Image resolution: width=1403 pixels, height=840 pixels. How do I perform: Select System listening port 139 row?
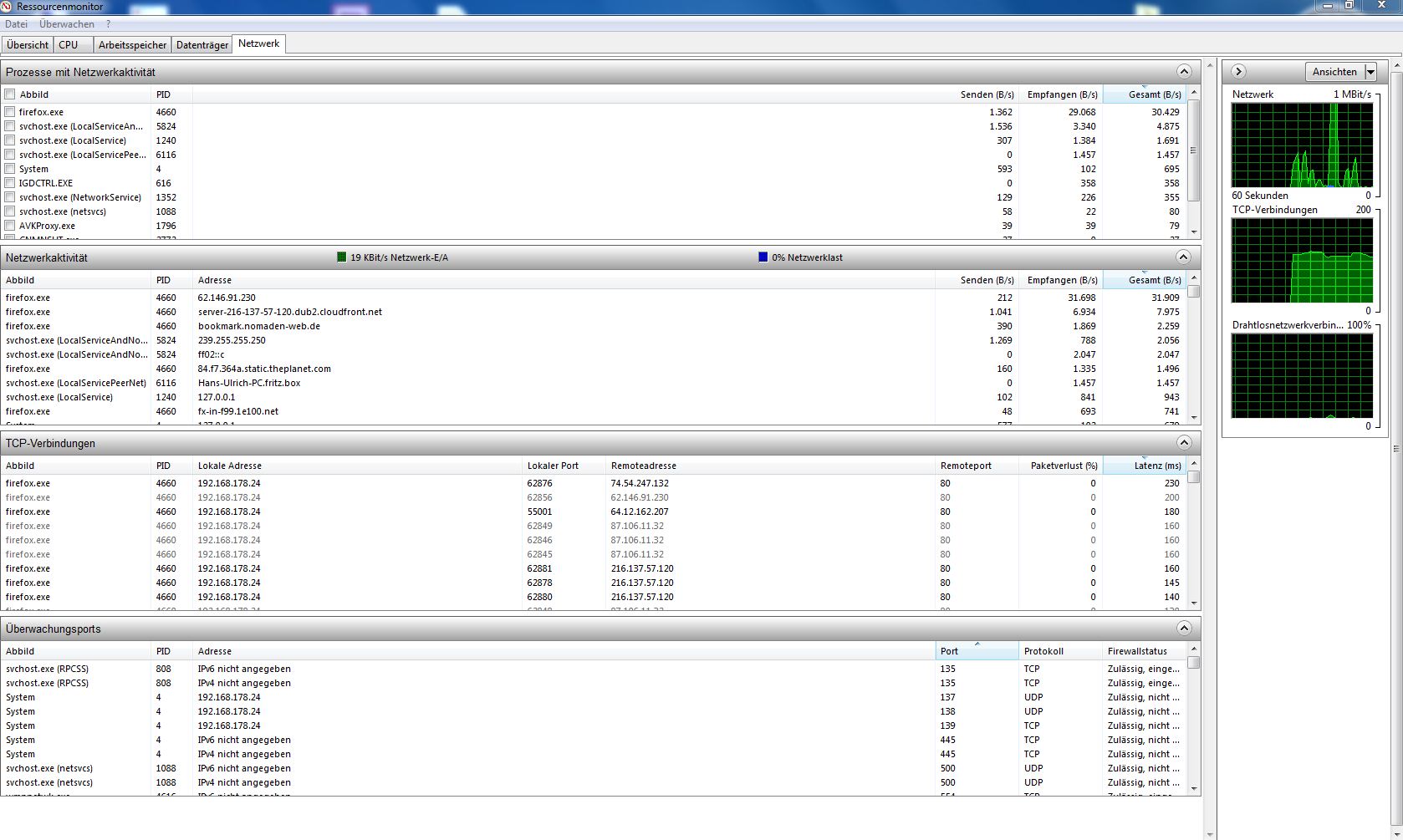point(594,725)
